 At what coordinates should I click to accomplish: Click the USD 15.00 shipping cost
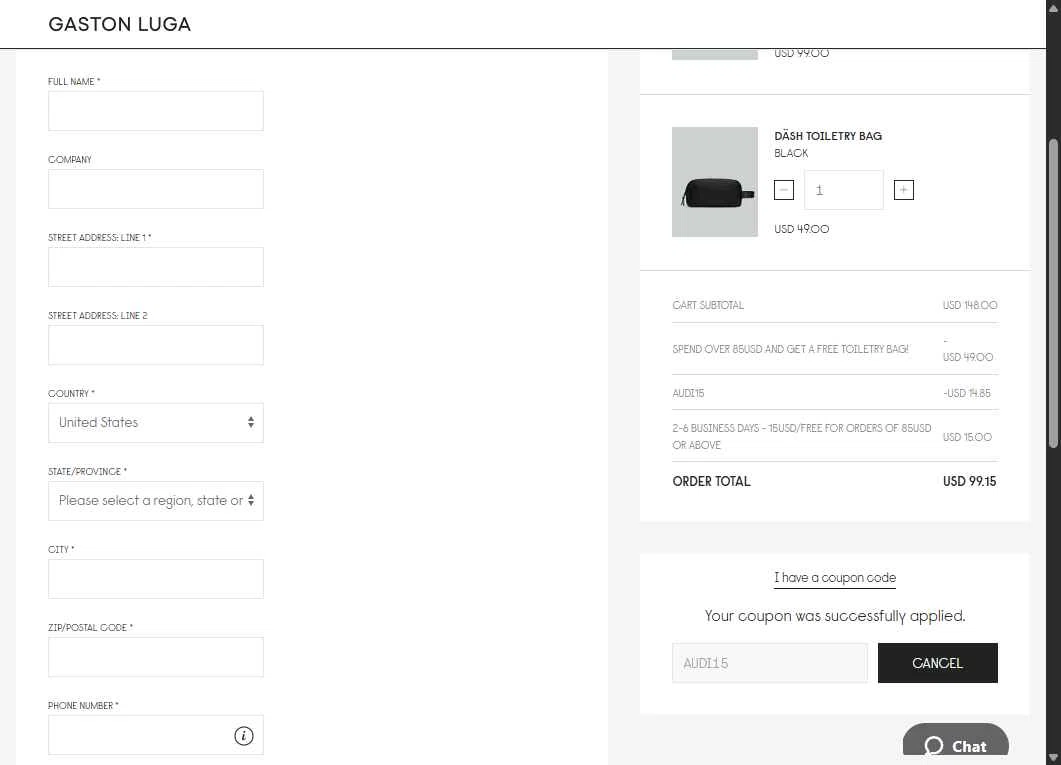click(x=967, y=437)
